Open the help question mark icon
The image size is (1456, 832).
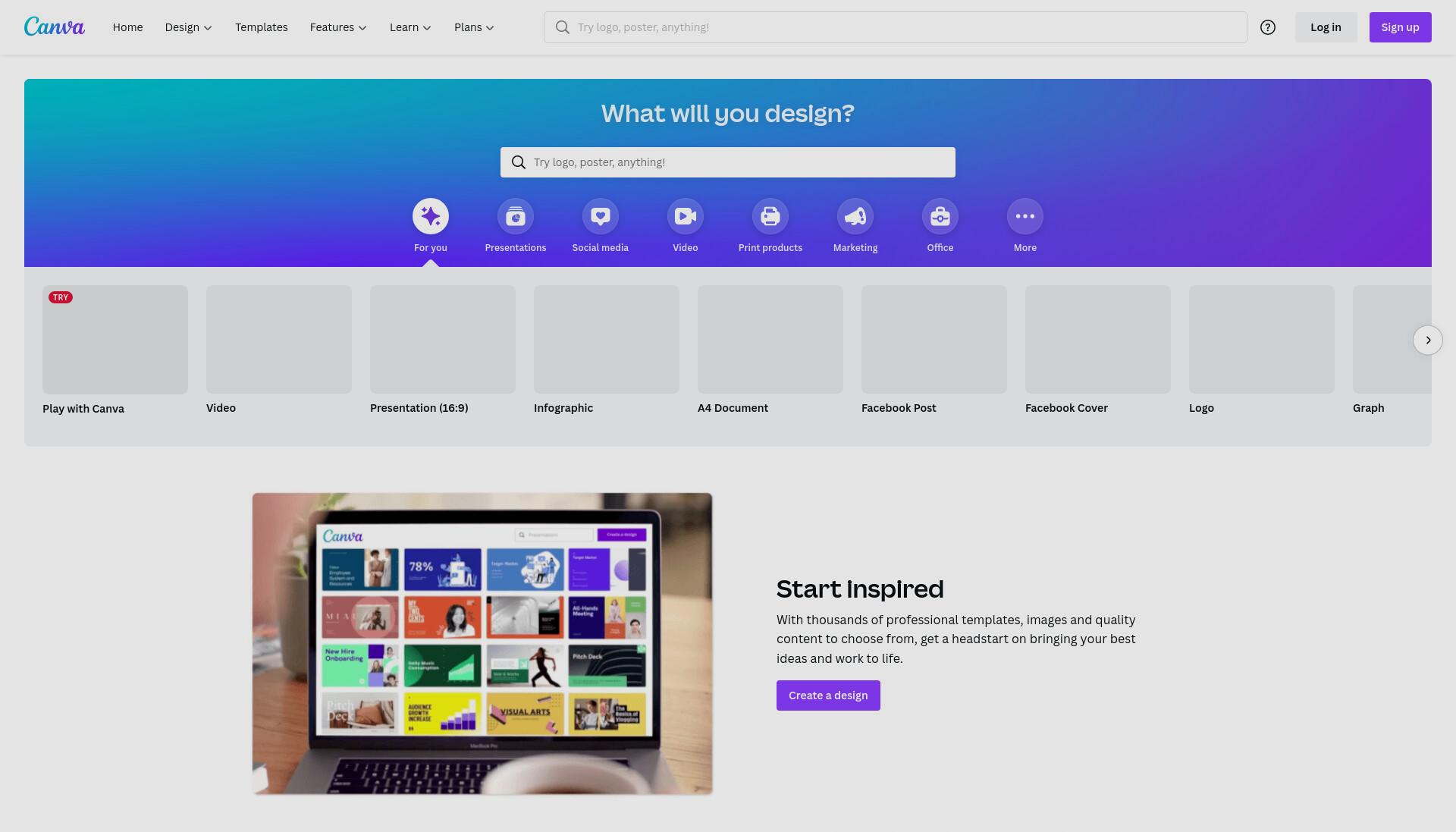1268,27
